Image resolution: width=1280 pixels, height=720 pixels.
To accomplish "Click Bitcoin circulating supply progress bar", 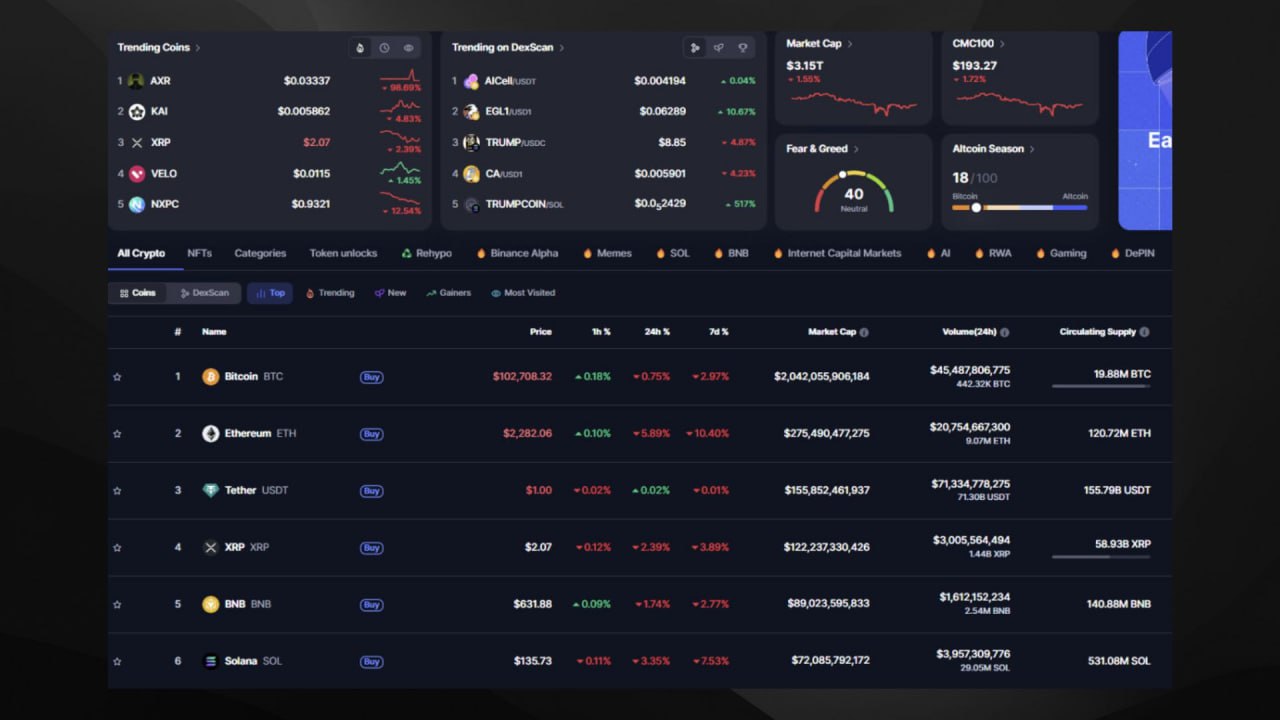I will coord(1101,386).
